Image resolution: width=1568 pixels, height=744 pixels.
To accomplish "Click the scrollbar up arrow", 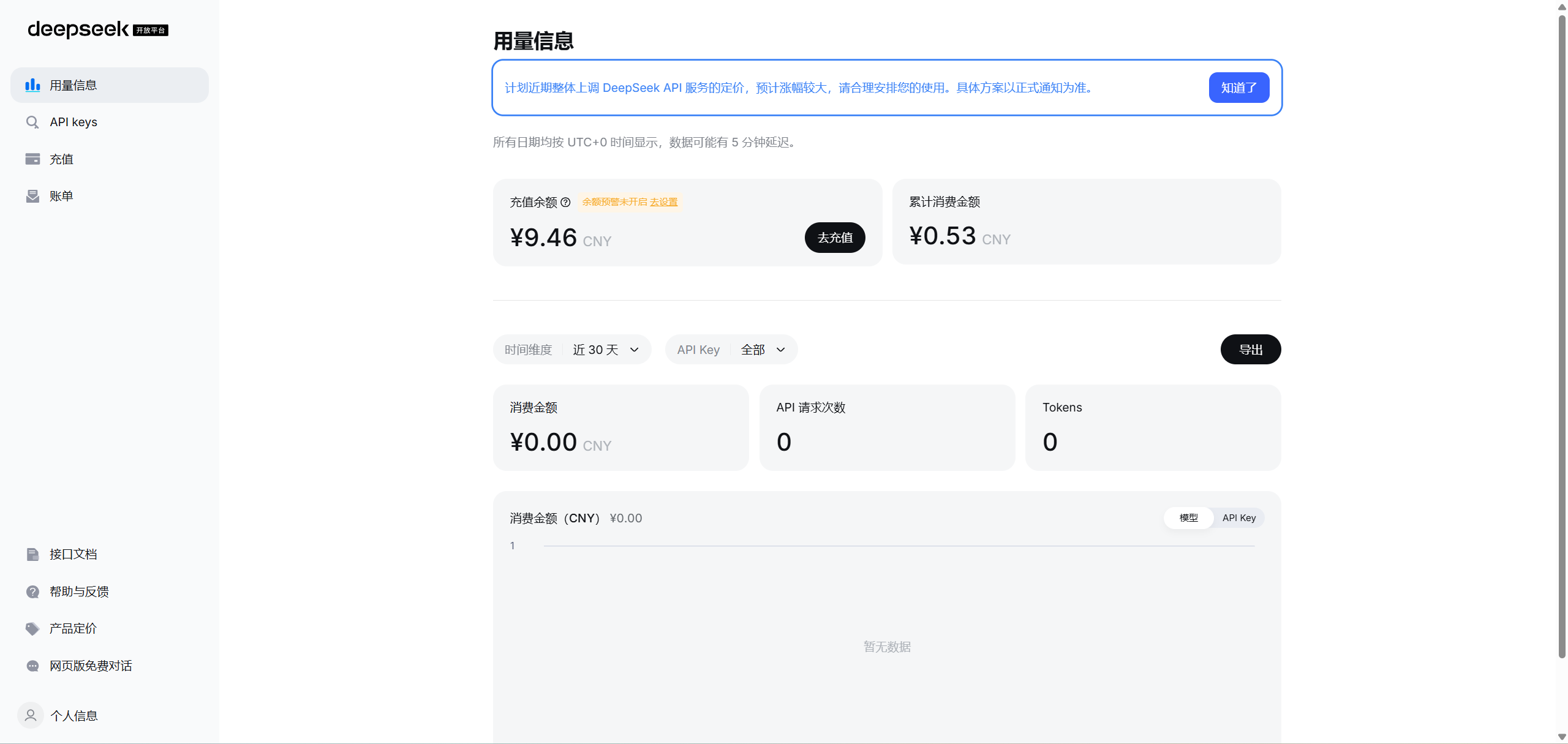I will (x=1562, y=6).
